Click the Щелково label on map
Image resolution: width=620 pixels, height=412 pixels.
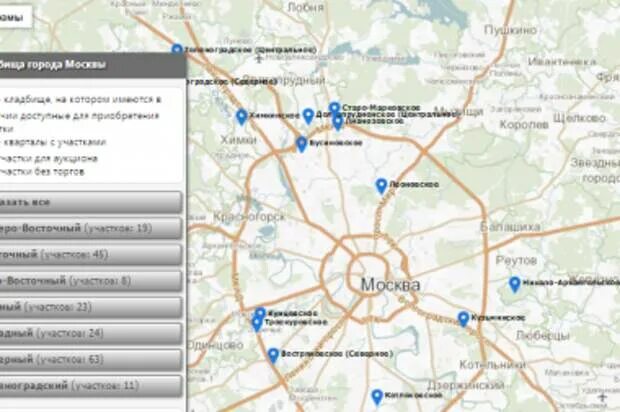(x=579, y=118)
